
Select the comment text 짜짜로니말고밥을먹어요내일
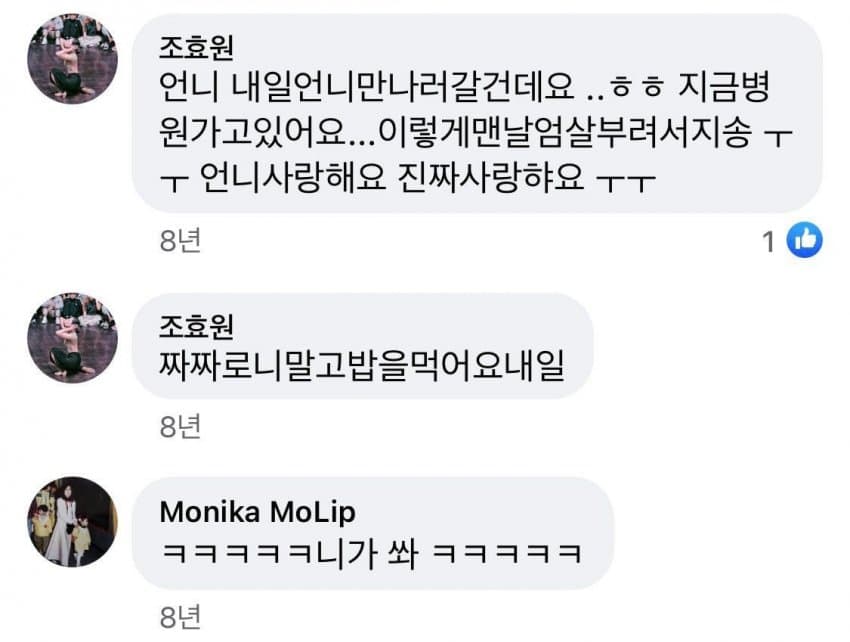362,366
